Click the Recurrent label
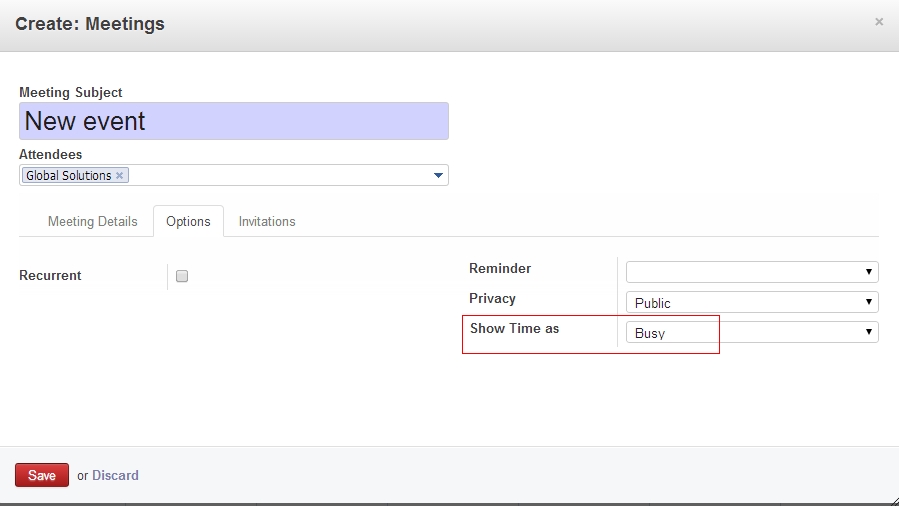This screenshot has height=506, width=899. point(50,276)
